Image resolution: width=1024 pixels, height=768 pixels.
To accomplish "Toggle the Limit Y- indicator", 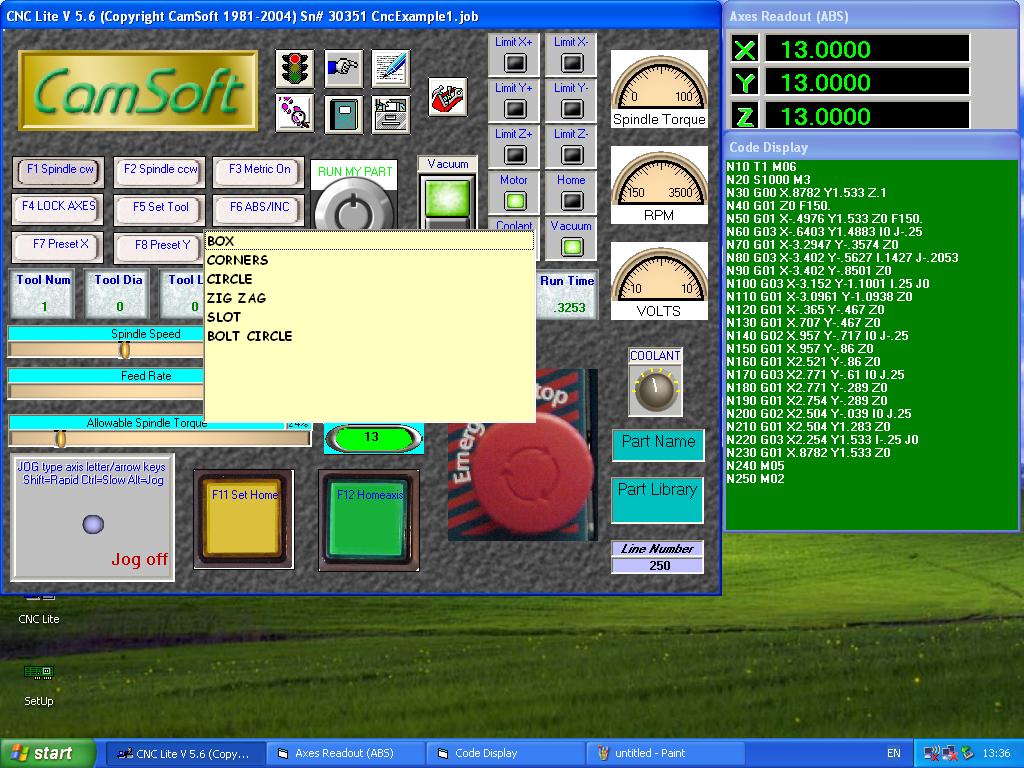I will pyautogui.click(x=571, y=108).
